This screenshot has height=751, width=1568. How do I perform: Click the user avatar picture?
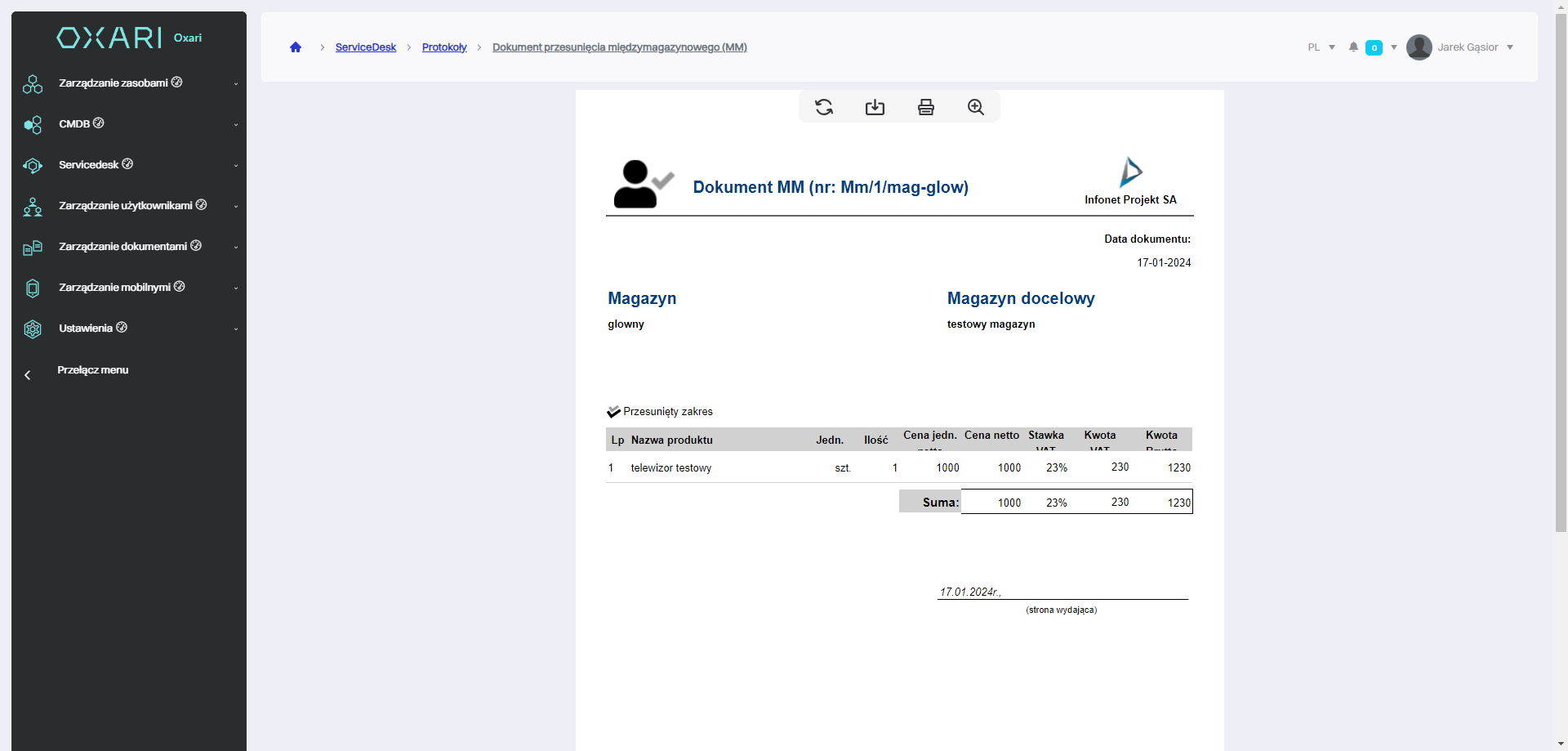1419,47
